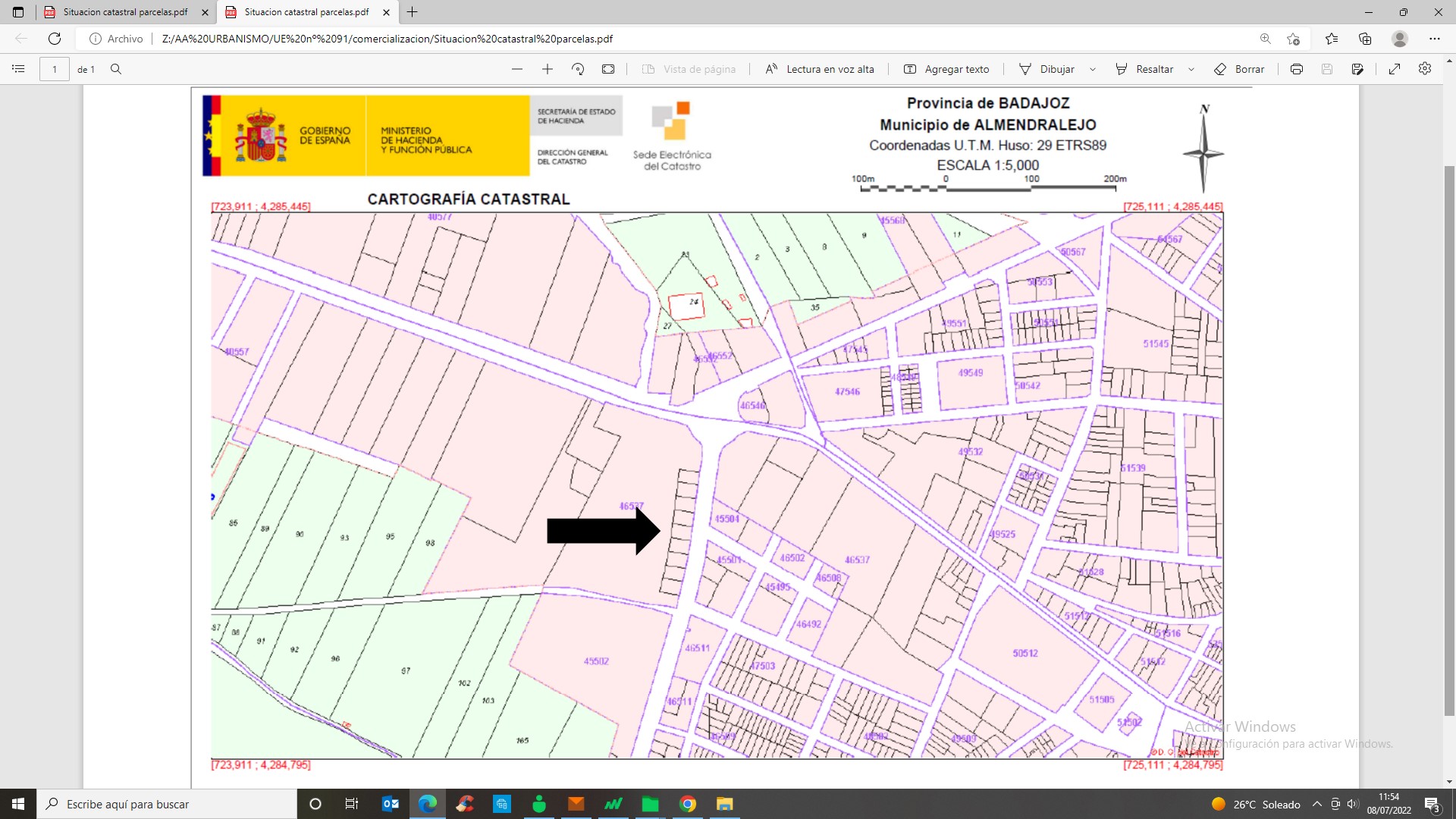1456x819 pixels.
Task: Expand the Resaltar highlight options dropdown
Action: click(x=1191, y=69)
